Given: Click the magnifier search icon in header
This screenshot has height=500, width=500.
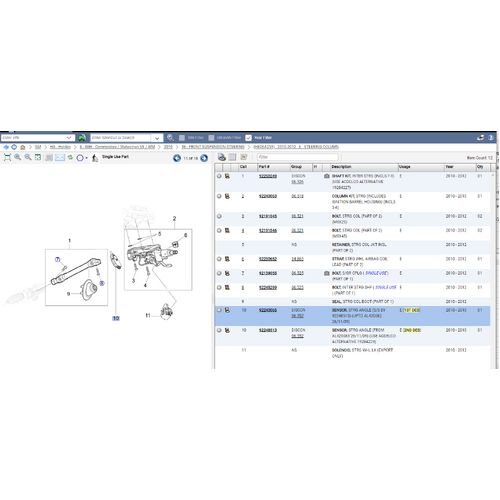Looking at the screenshot, I should point(170,137).
